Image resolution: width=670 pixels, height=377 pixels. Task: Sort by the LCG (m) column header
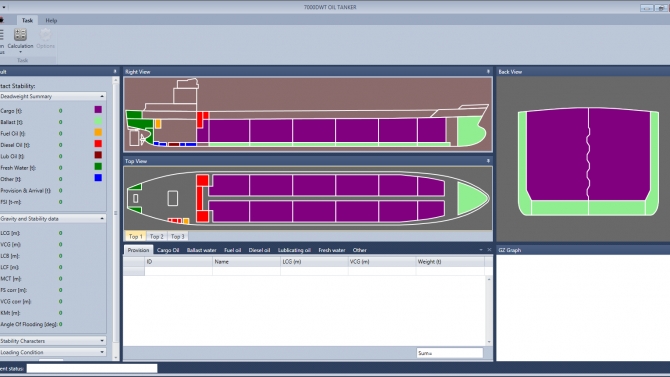[314, 262]
